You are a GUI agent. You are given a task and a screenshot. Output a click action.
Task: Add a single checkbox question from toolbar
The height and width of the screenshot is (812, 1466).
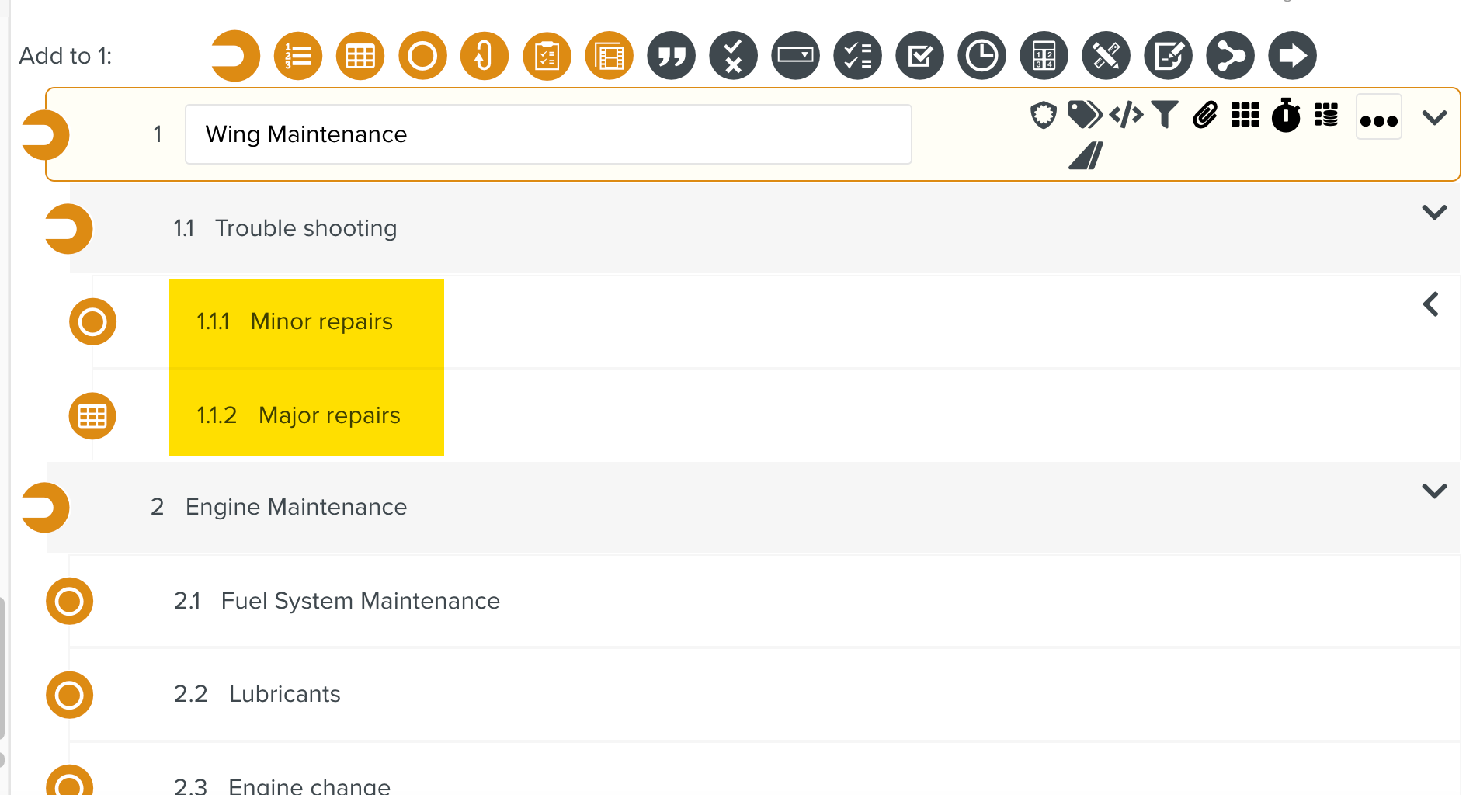(x=919, y=56)
